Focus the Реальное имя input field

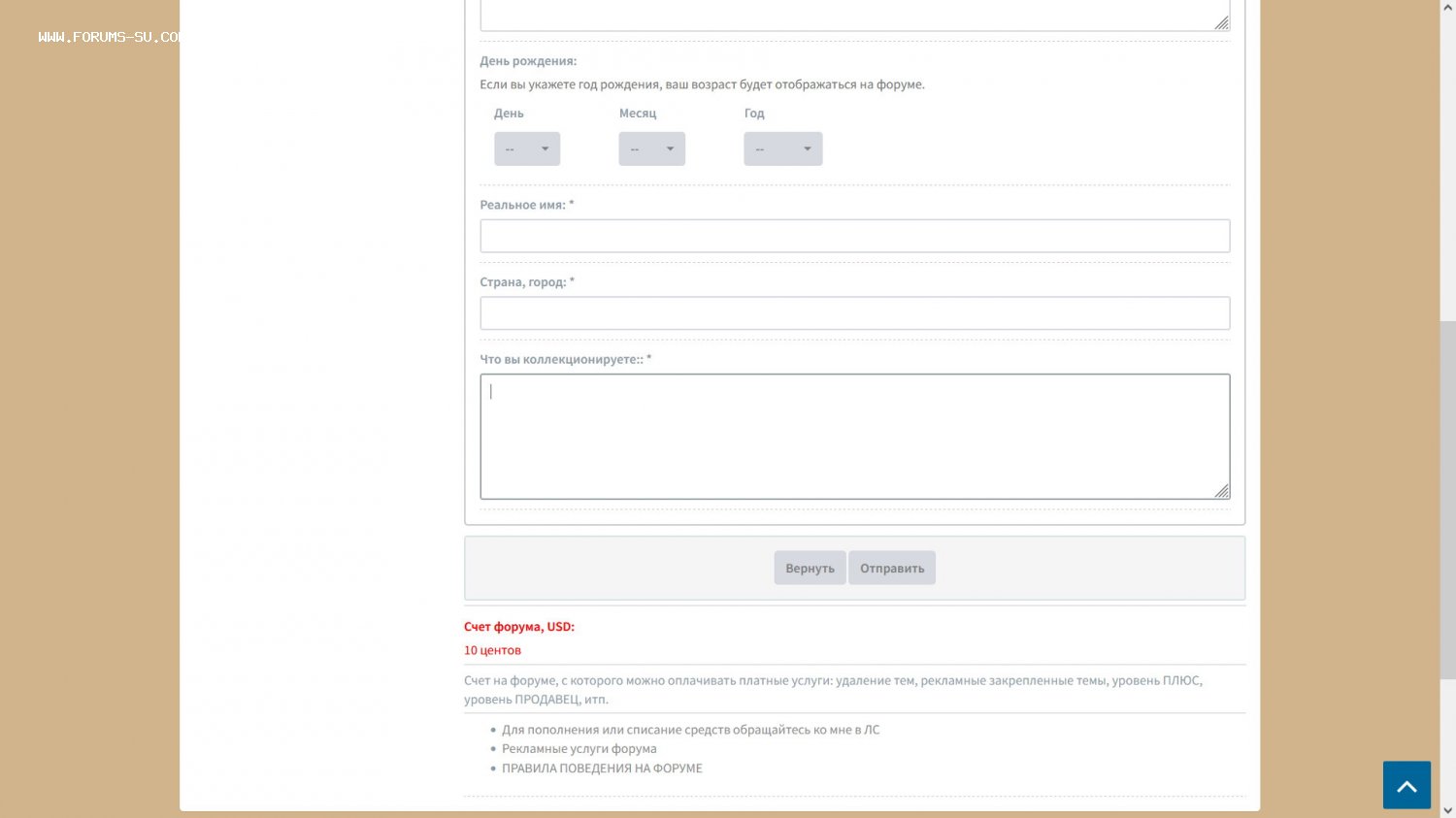point(854,236)
